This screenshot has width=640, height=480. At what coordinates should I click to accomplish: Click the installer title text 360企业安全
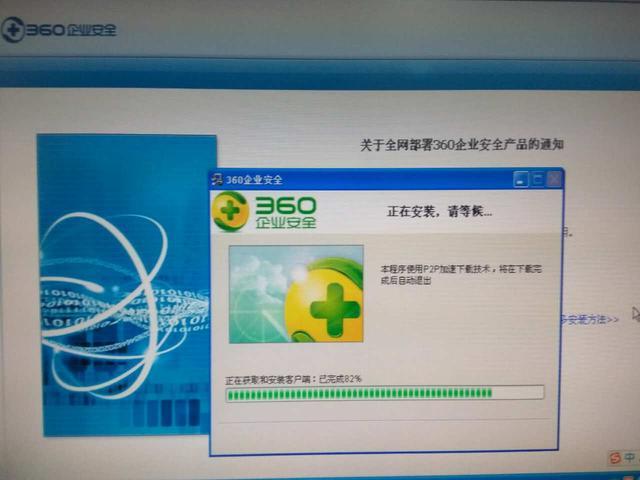click(x=254, y=180)
